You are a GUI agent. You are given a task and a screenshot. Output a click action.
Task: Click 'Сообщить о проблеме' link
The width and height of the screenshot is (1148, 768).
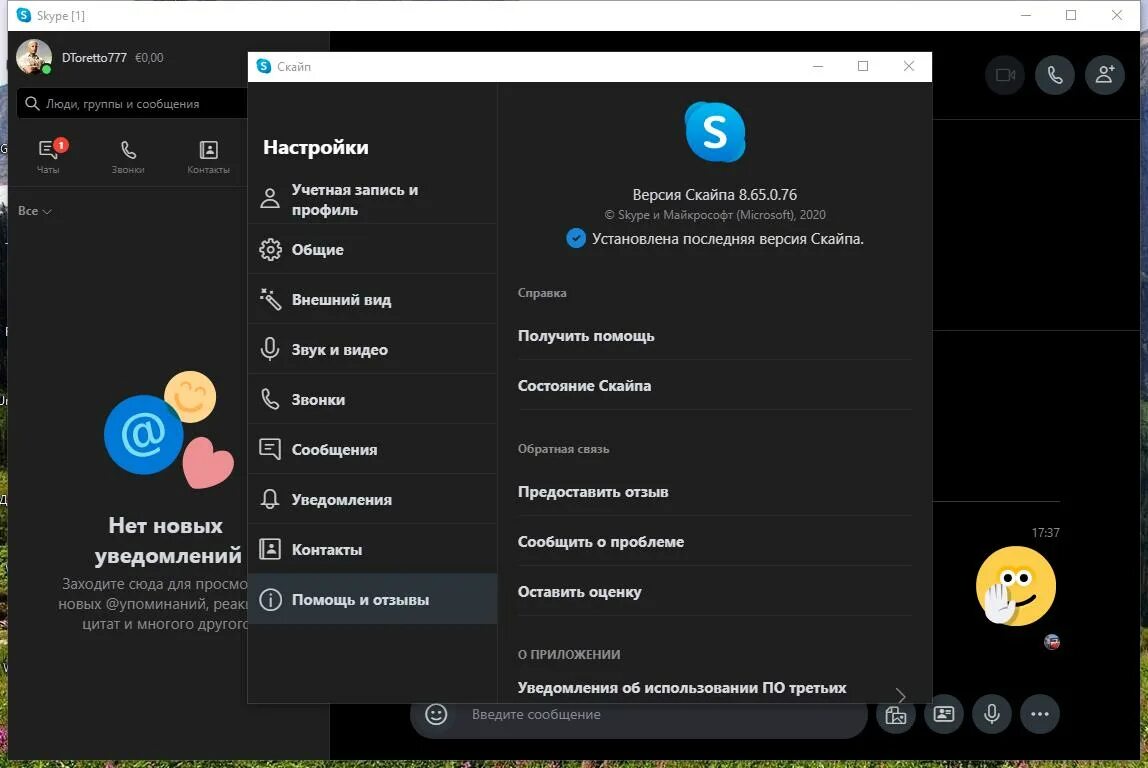pyautogui.click(x=601, y=542)
